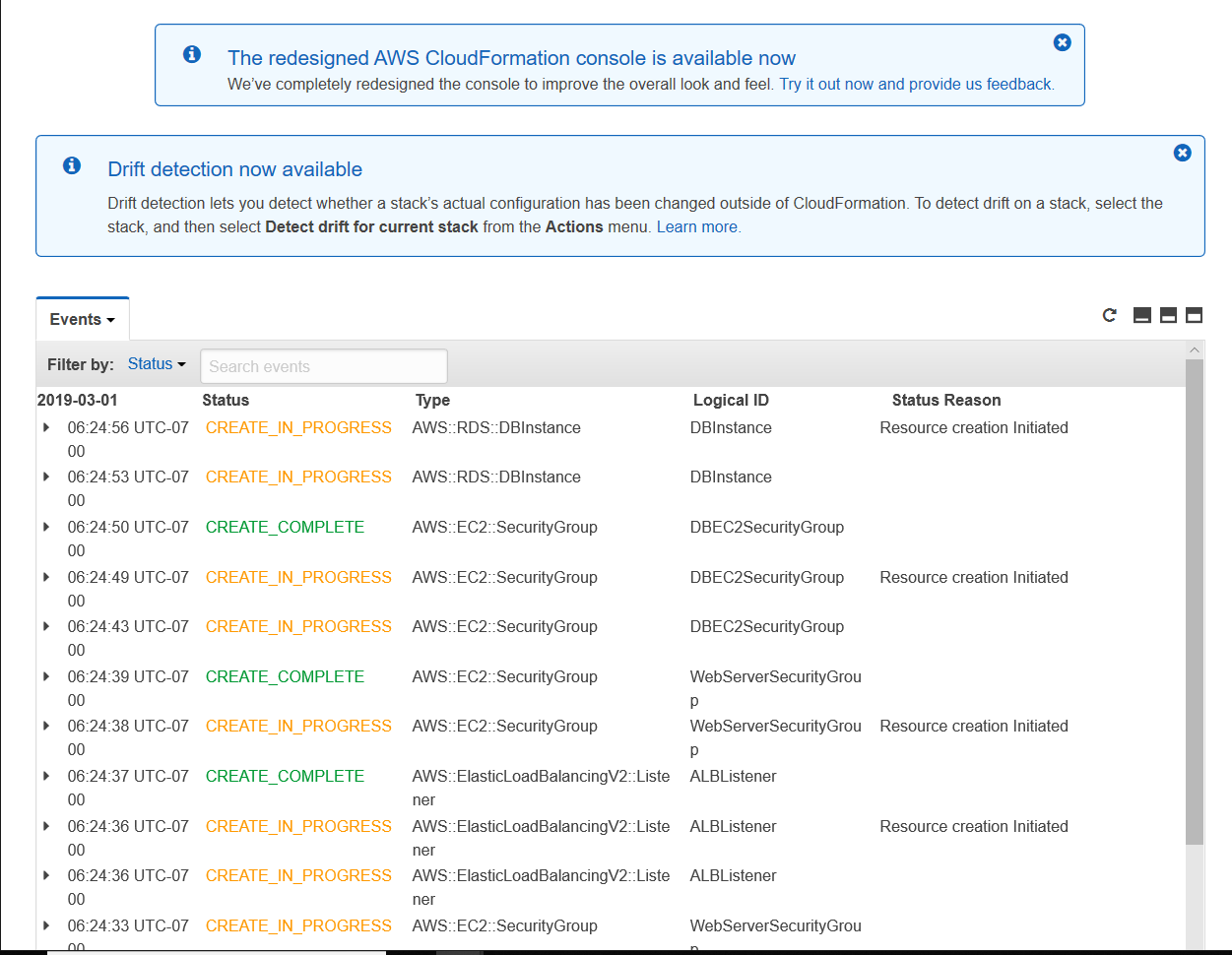Viewport: 1232px width, 955px height.
Task: Expand the 06:24:53 DBInstance event row
Action: [x=46, y=477]
